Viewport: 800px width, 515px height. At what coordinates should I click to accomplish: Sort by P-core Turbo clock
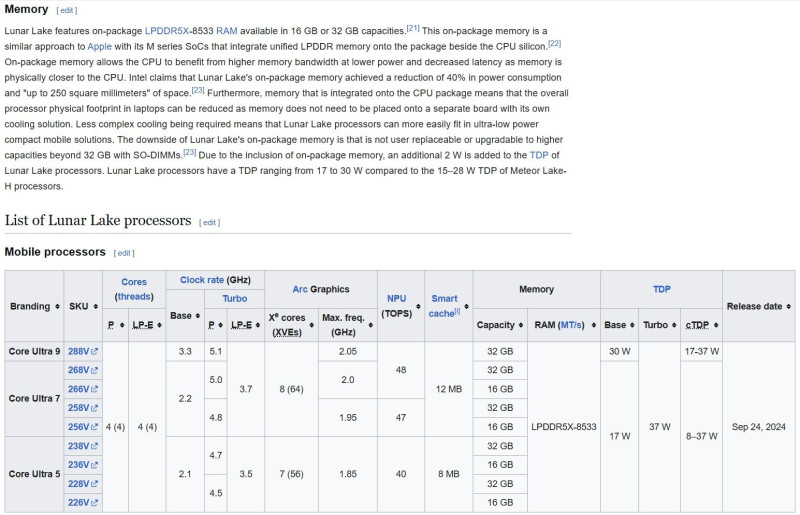pos(220,325)
